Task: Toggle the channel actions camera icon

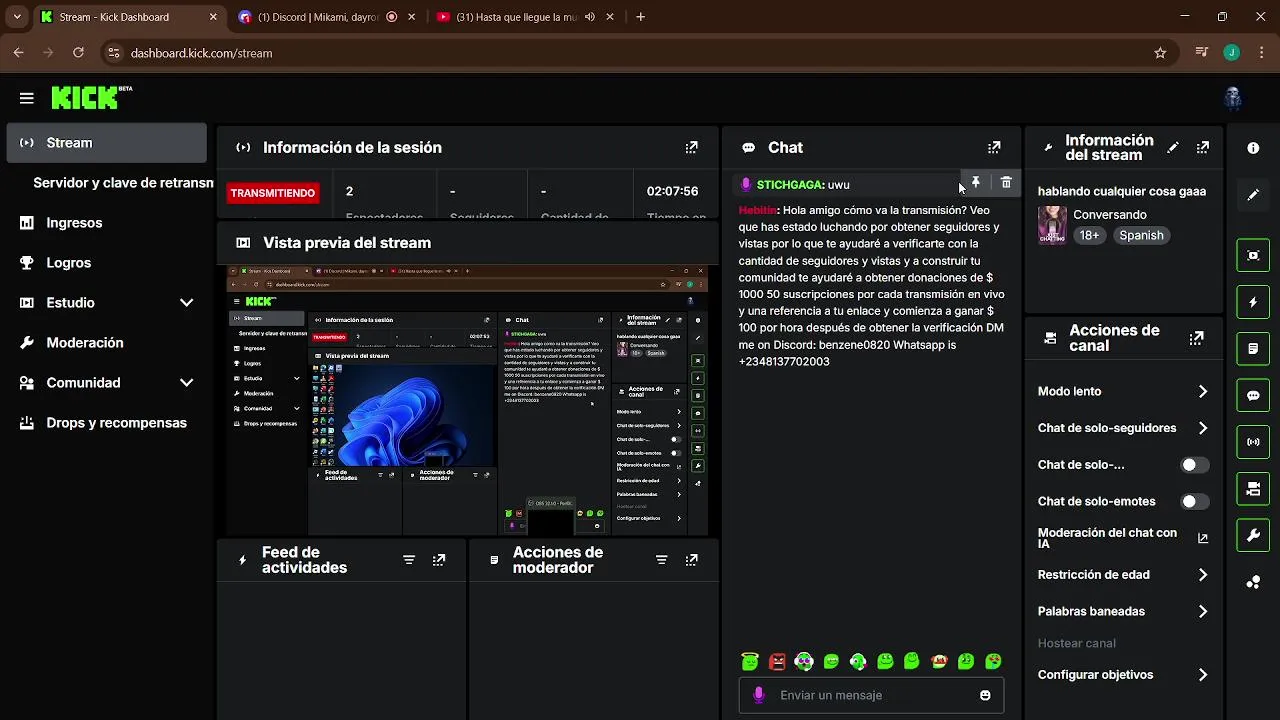Action: coord(1253,489)
